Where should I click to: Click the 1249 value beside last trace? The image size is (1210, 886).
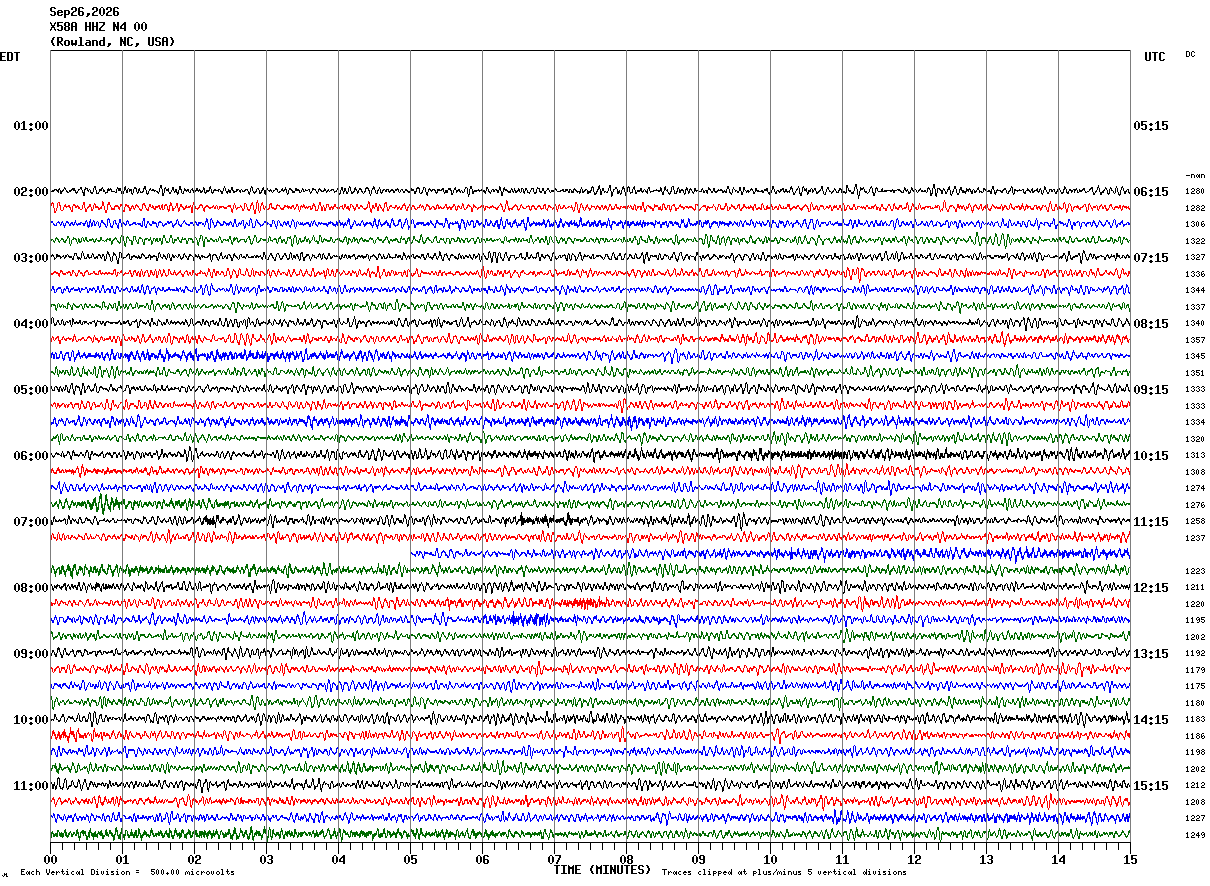coord(1195,835)
